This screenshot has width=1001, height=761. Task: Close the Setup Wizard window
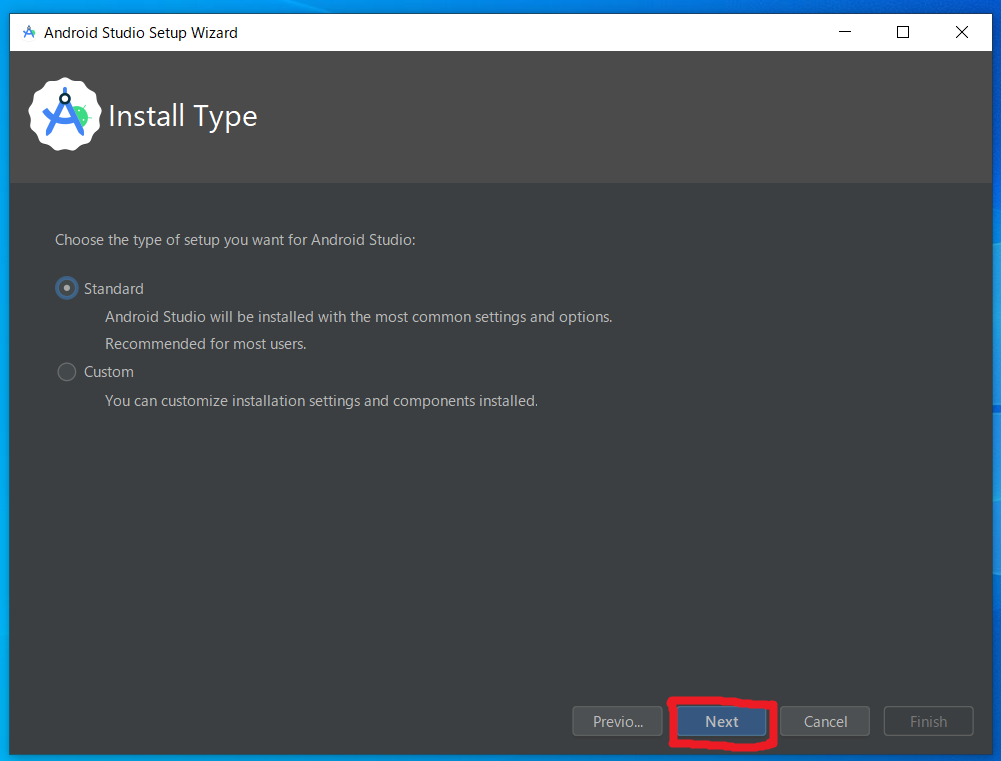(961, 32)
